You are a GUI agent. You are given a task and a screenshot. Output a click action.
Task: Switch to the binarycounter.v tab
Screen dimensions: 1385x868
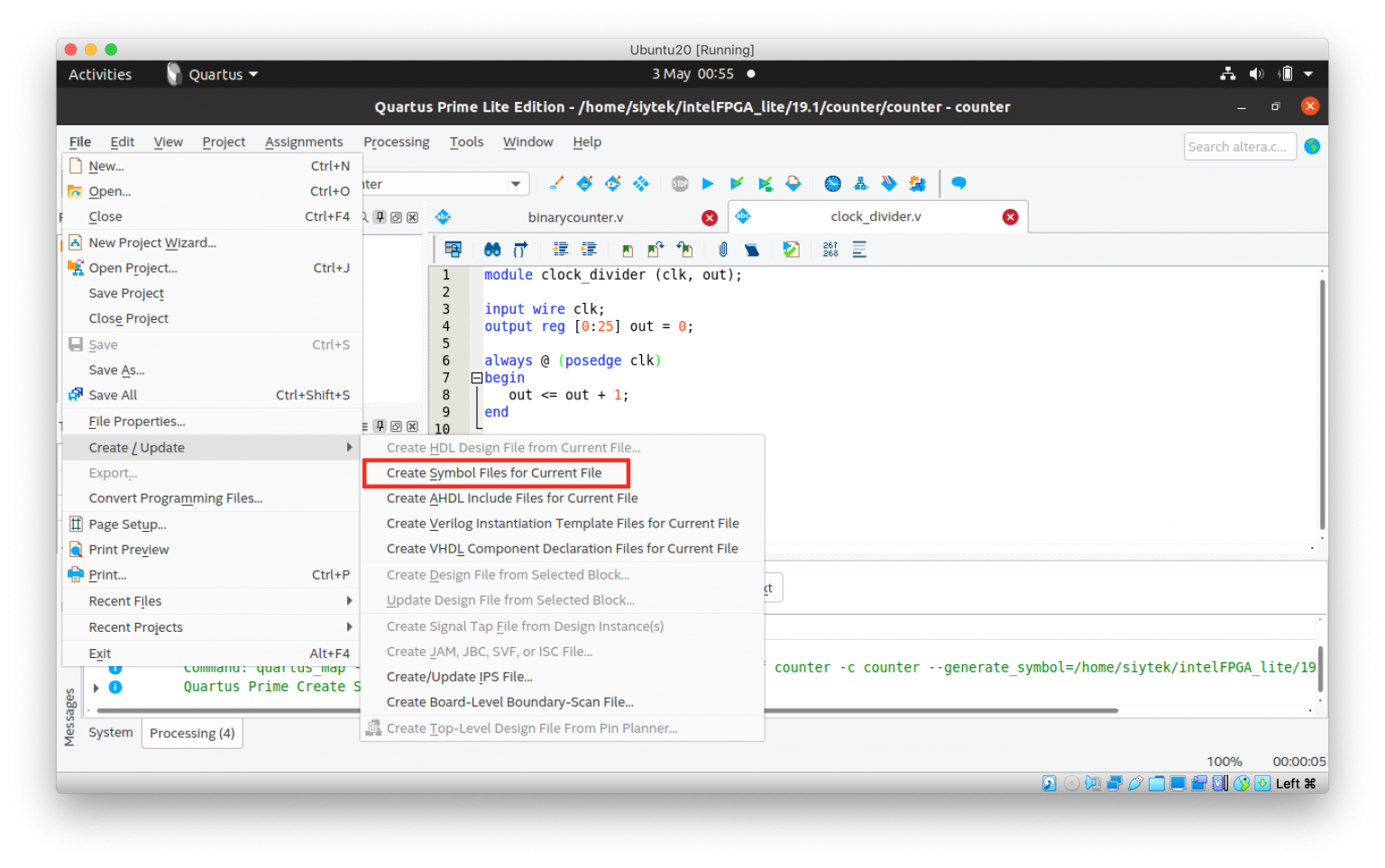click(575, 216)
